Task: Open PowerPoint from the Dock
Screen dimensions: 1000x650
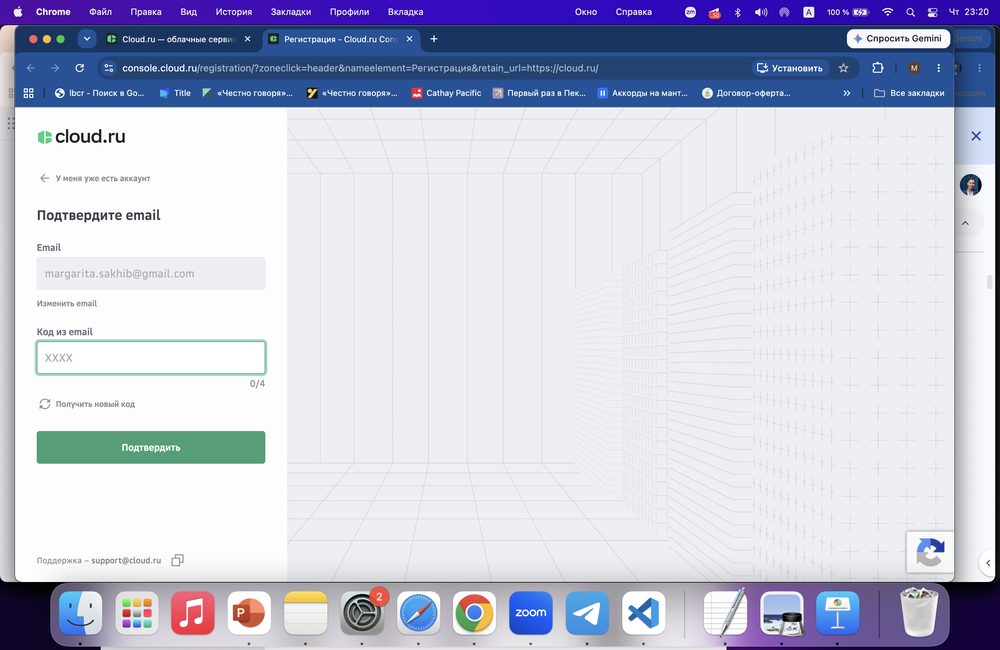Action: [x=249, y=613]
